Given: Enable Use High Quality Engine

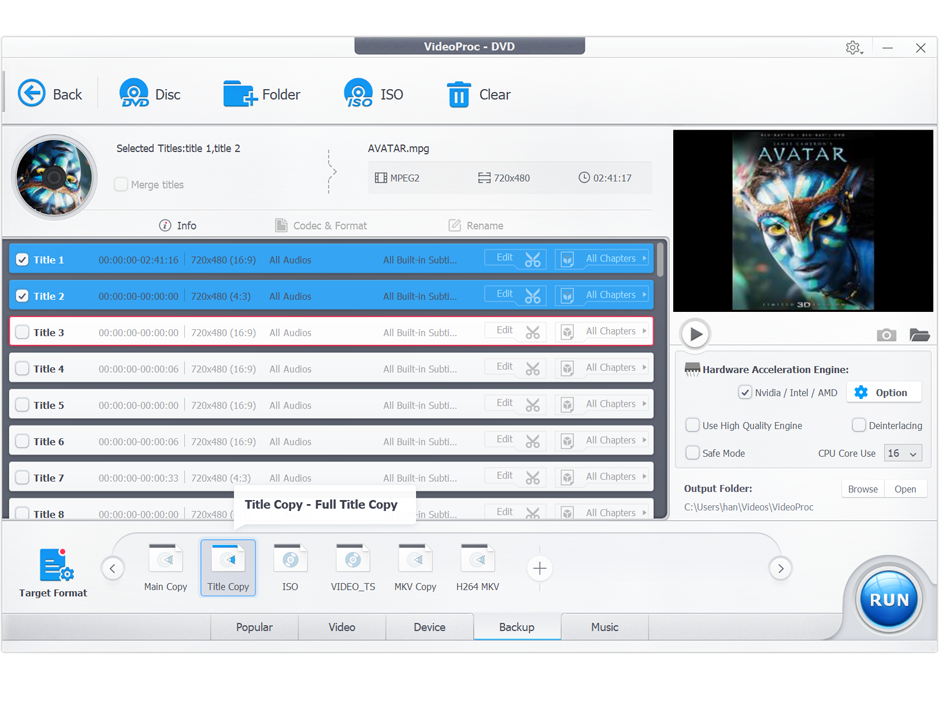Looking at the screenshot, I should (692, 425).
